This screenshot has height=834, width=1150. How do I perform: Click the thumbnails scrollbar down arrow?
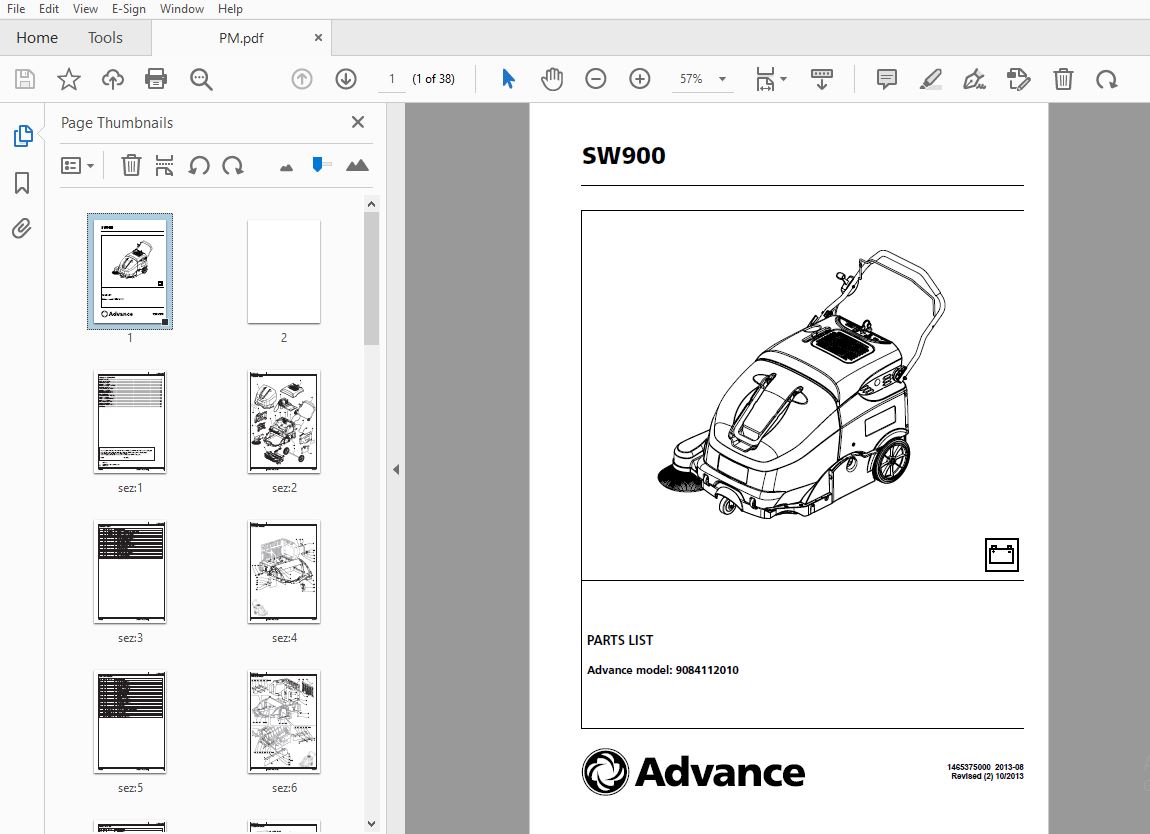pos(371,824)
